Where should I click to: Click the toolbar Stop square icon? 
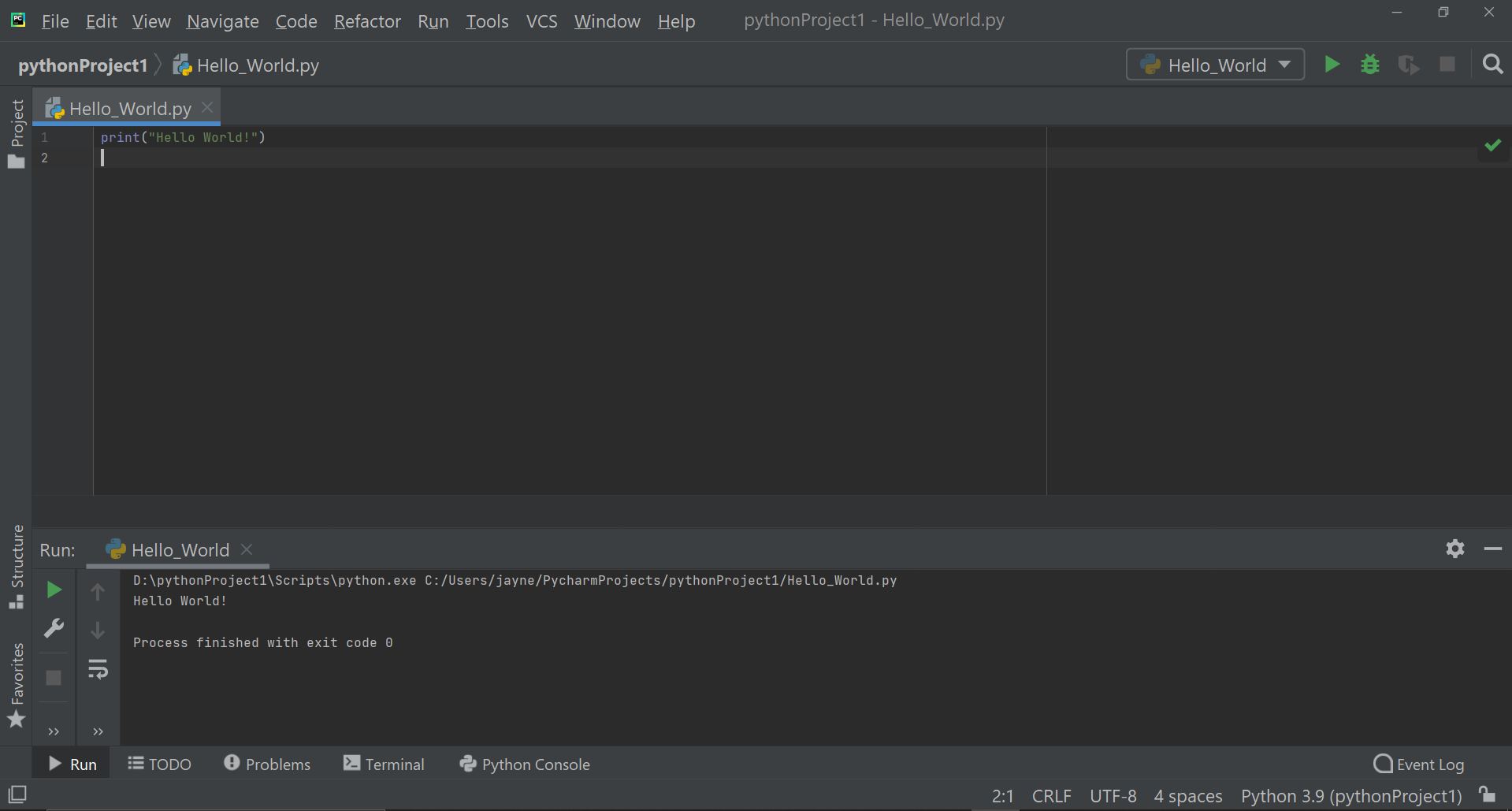point(1447,65)
